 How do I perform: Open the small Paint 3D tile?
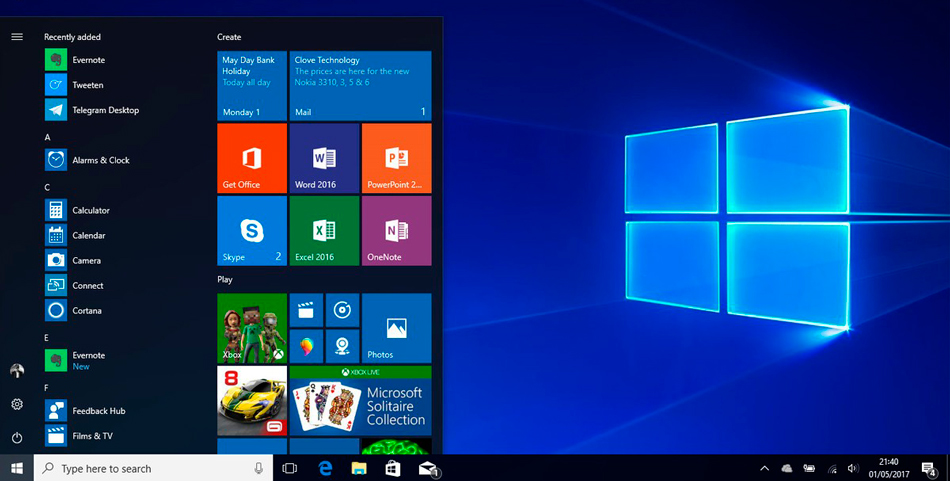(x=307, y=347)
